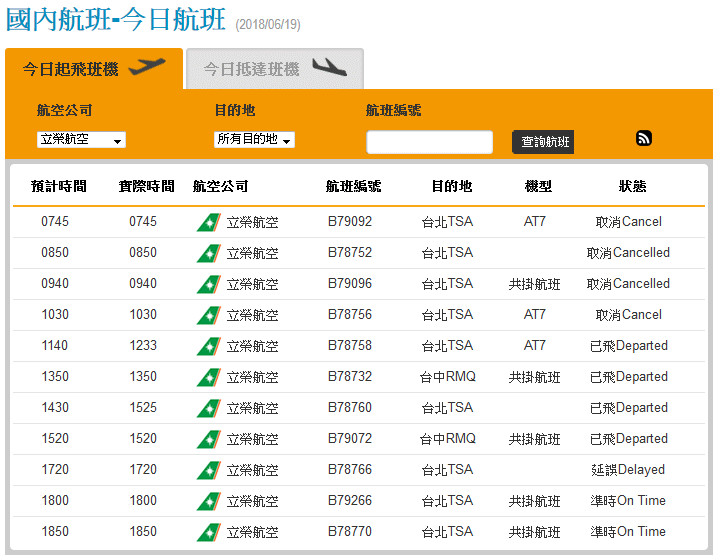The height and width of the screenshot is (560, 713).
Task: Click the 預計時間 column header
Action: click(59, 186)
